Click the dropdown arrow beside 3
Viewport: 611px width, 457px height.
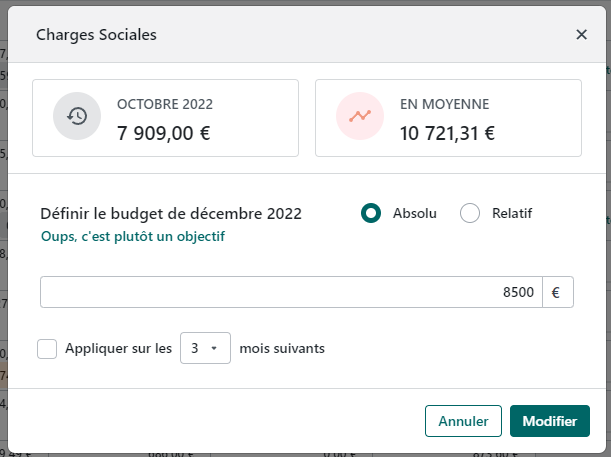point(214,349)
